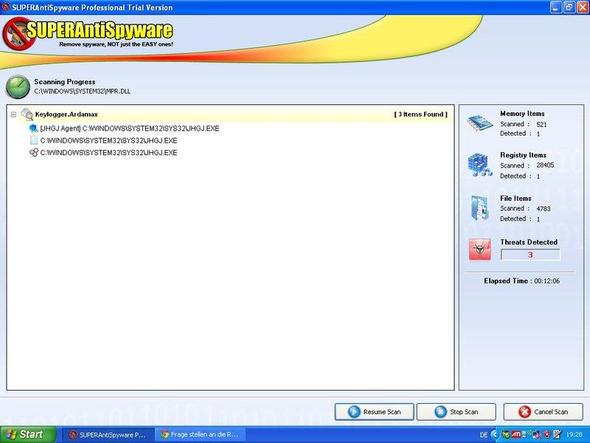Click the registry icon on the third SYS32JHGJ.EXE row
The height and width of the screenshot is (443, 590).
pos(34,152)
